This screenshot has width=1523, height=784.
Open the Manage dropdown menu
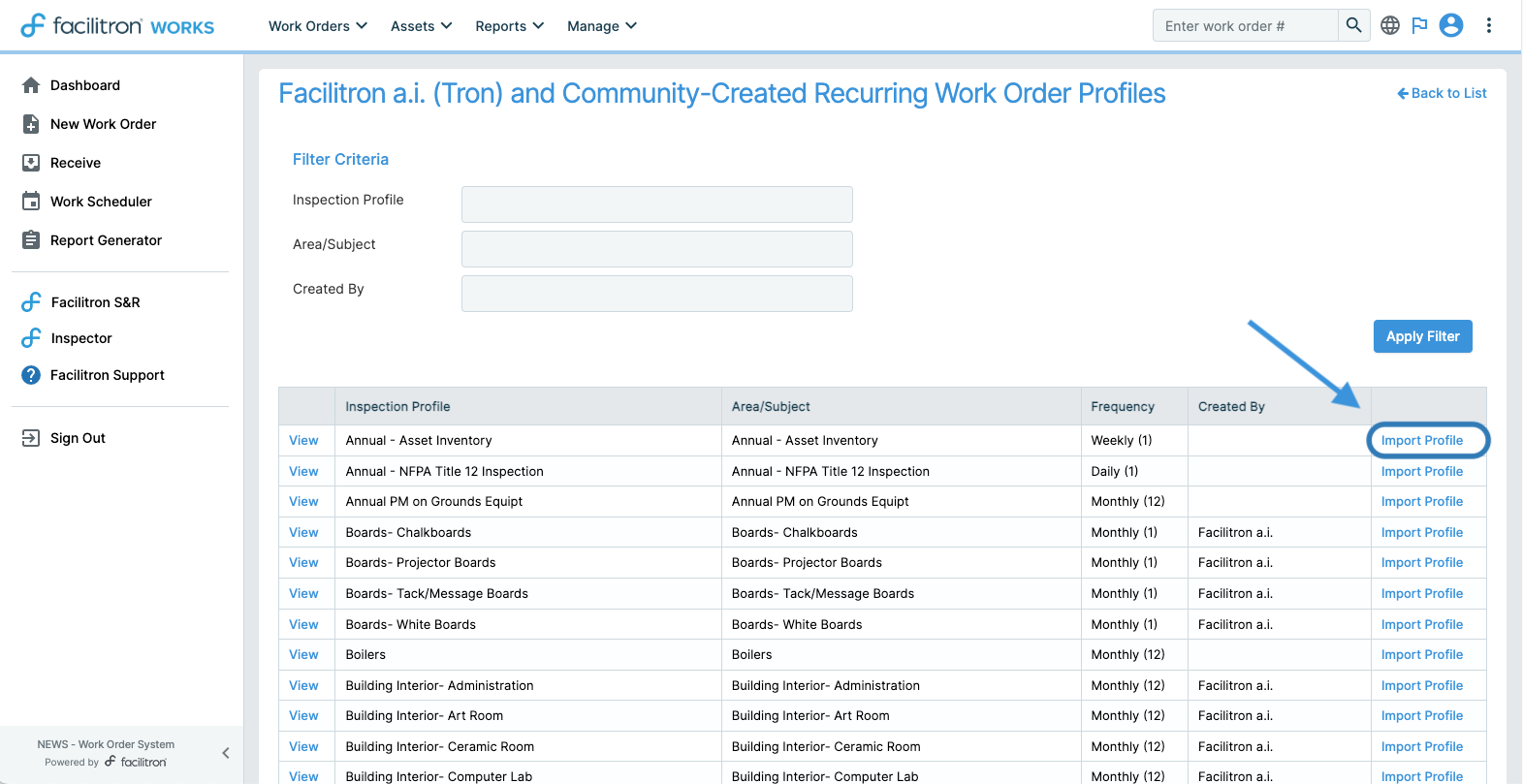point(602,26)
